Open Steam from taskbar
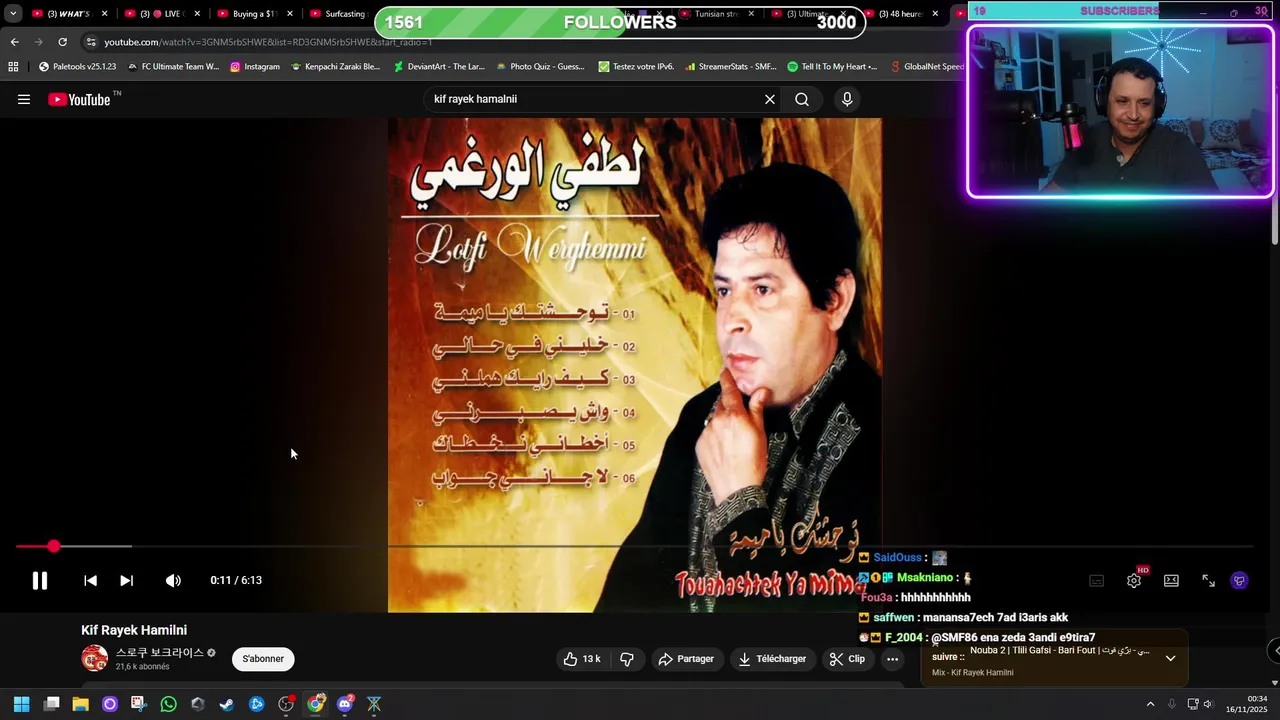Screen dimensions: 1280x720 [227, 704]
